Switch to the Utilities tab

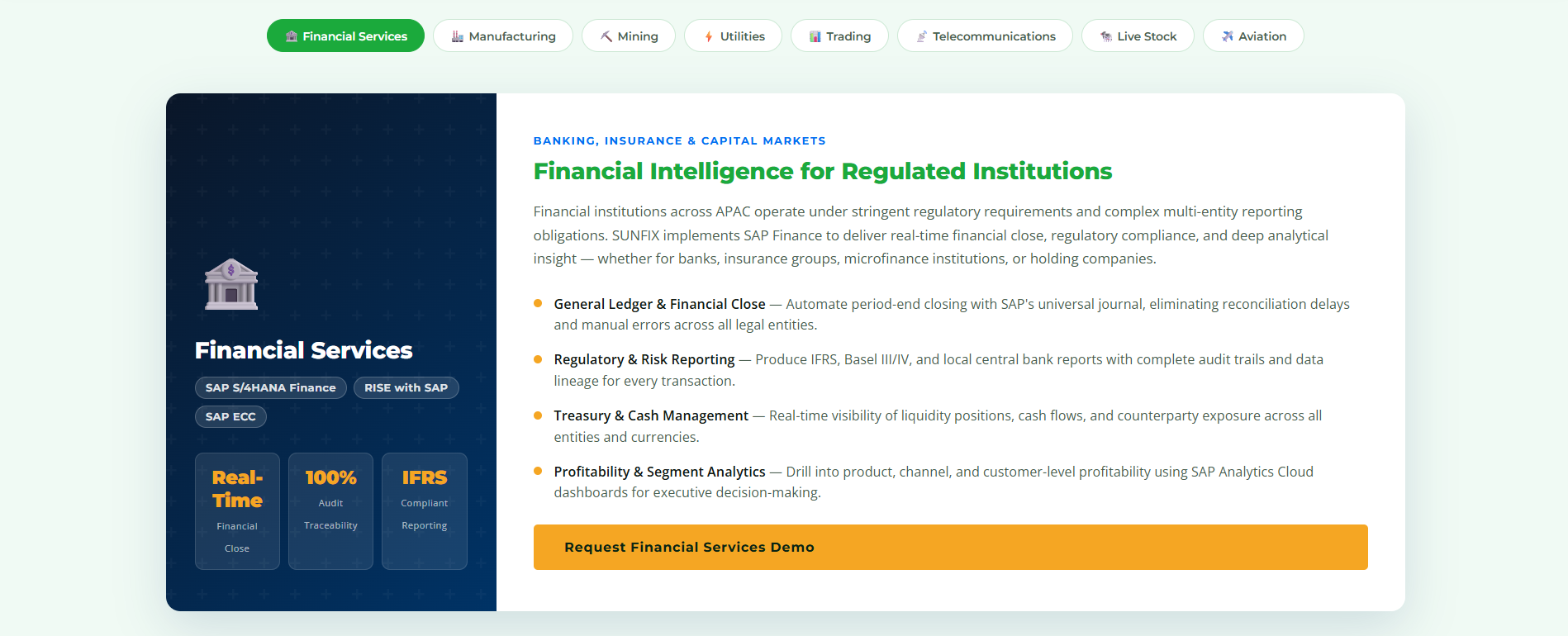[733, 36]
